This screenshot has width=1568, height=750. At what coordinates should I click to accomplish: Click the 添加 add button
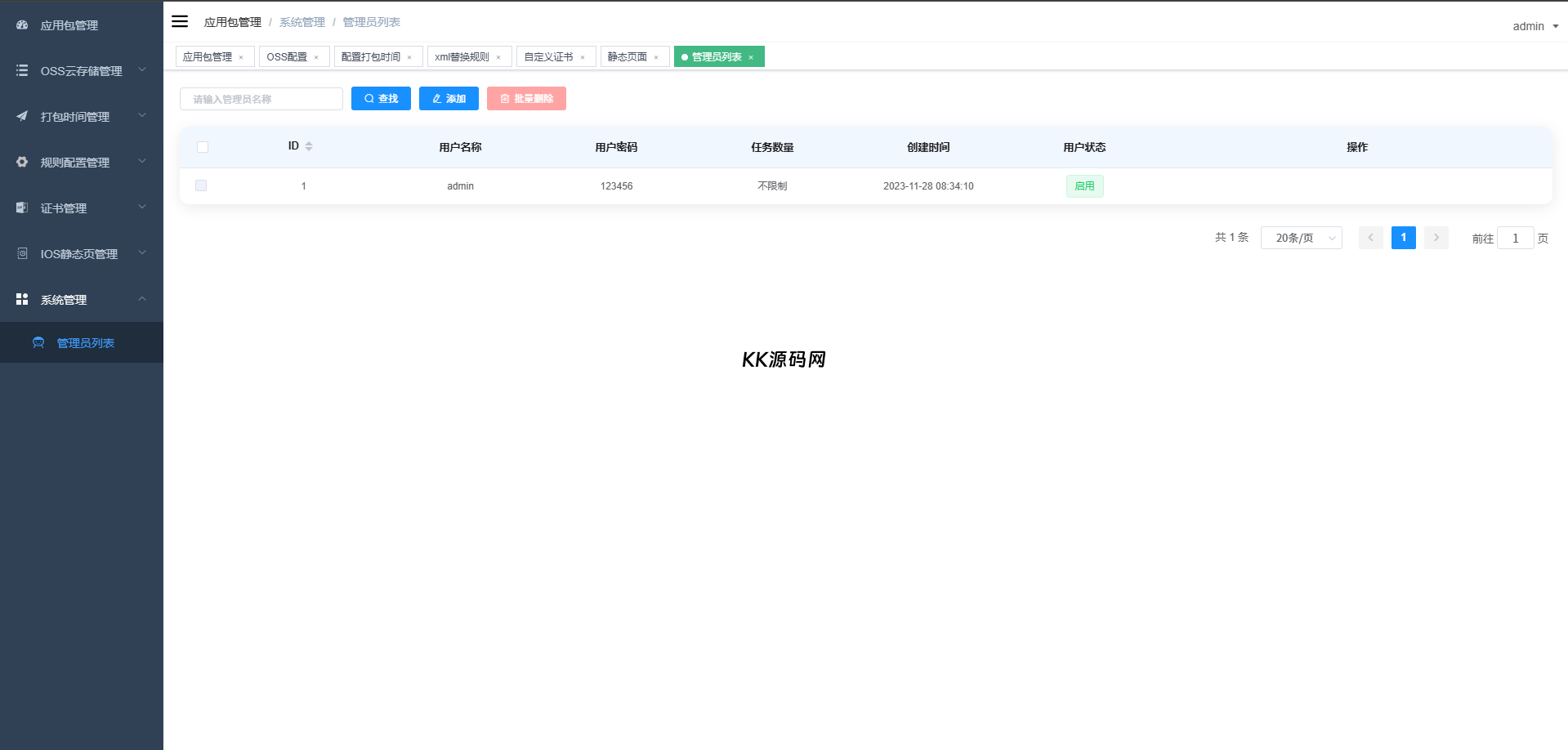click(449, 99)
